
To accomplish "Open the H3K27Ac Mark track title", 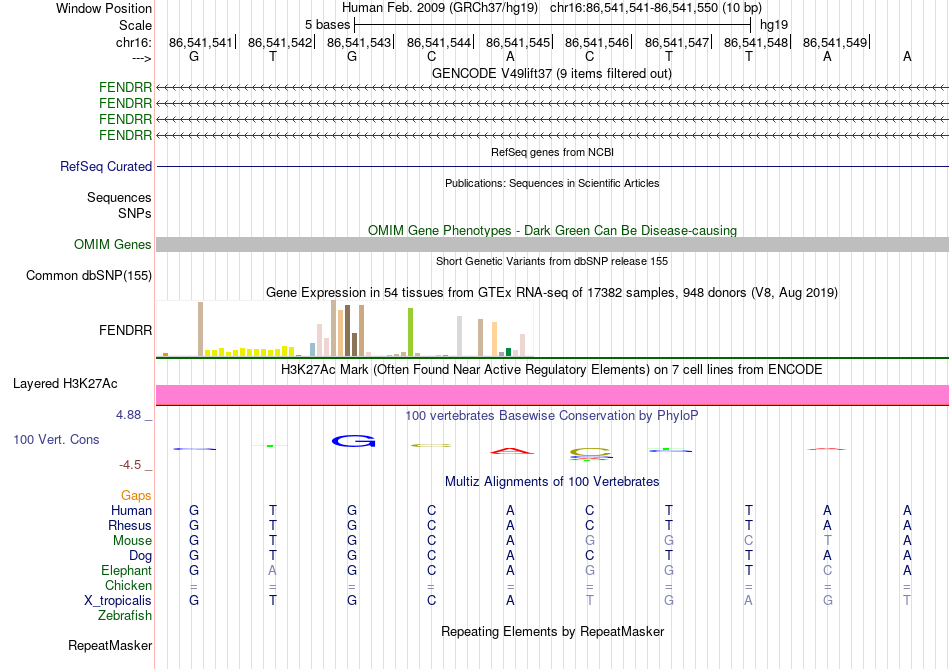I will tap(552, 370).
